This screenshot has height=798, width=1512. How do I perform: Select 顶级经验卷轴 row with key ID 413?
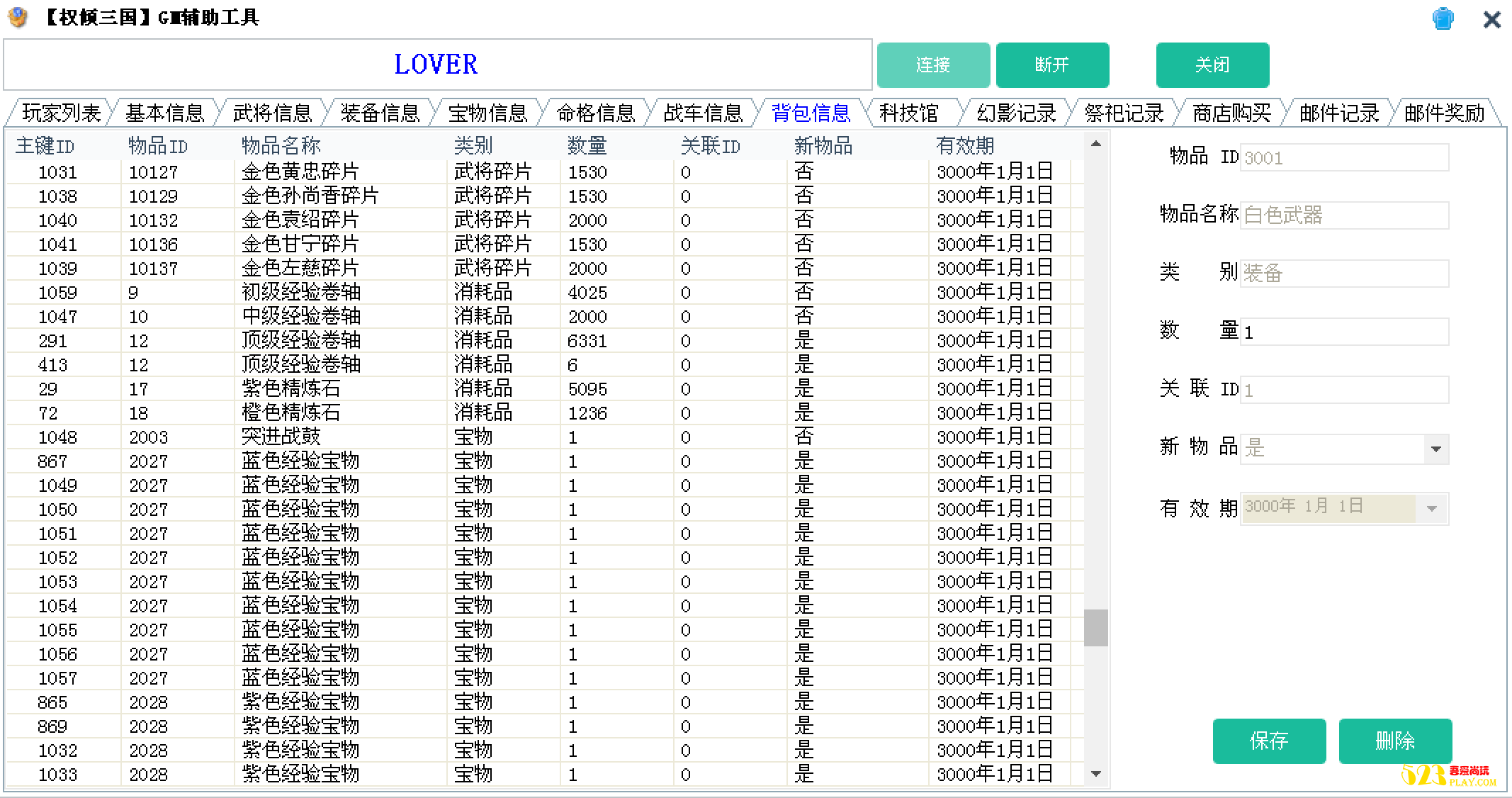pyautogui.click(x=546, y=365)
